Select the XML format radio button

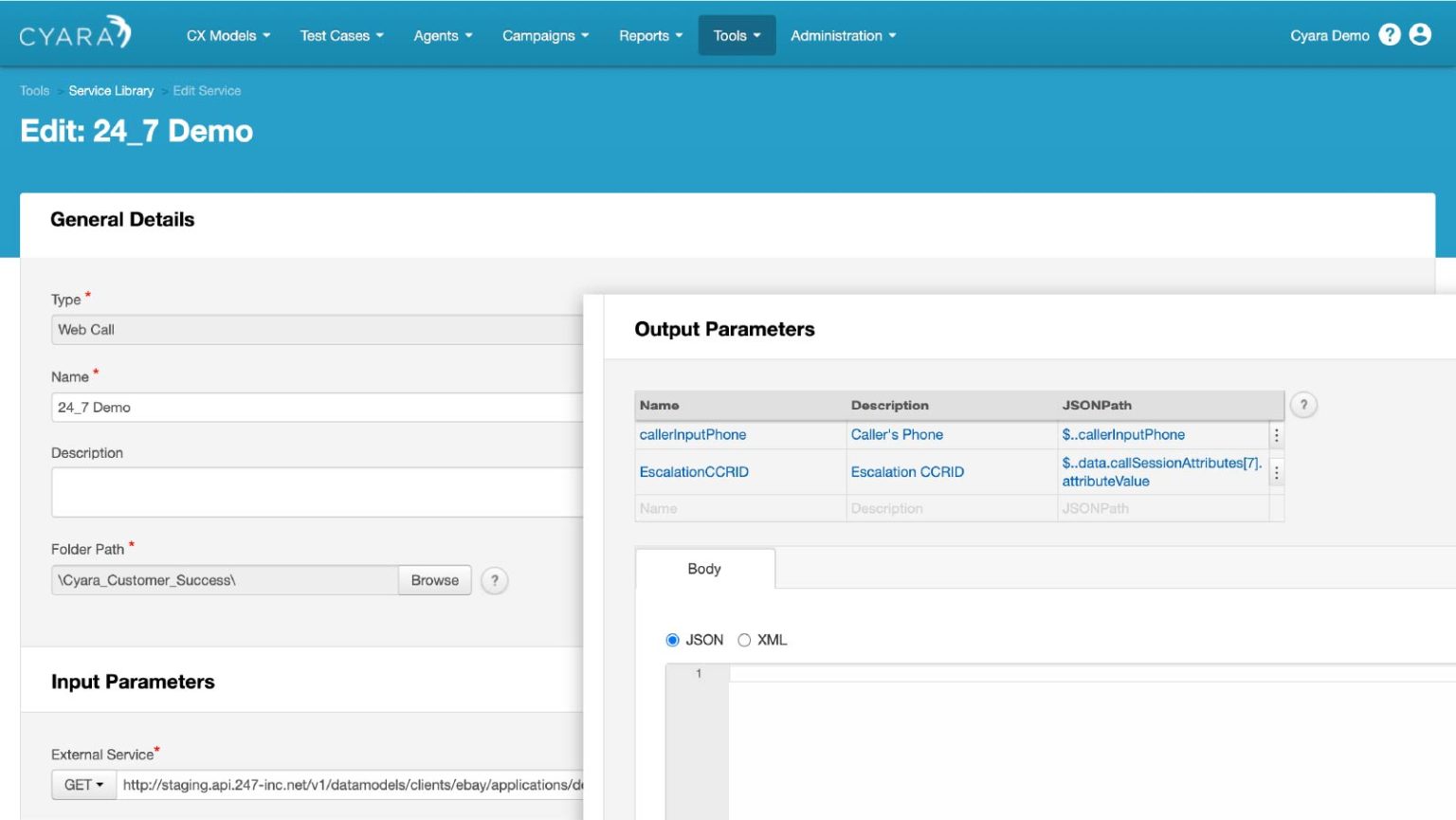click(744, 640)
